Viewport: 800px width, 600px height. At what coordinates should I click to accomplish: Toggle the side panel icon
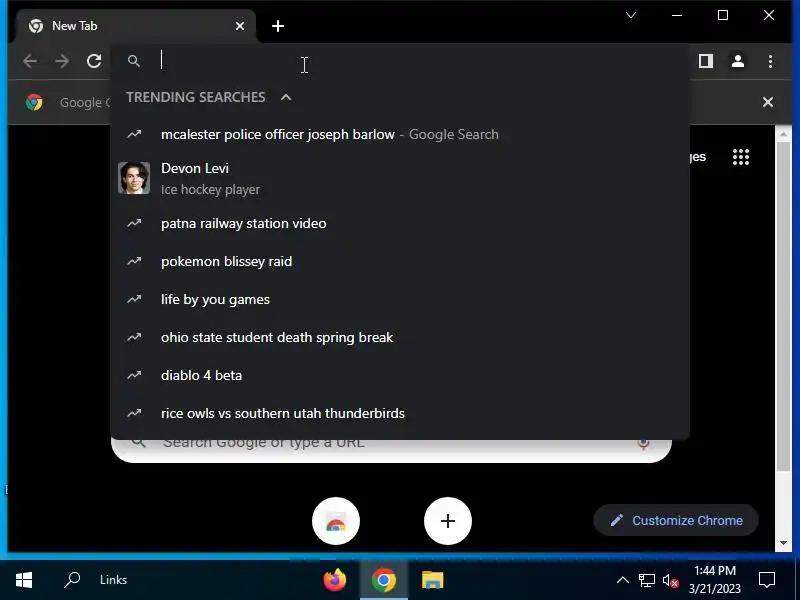tap(706, 61)
